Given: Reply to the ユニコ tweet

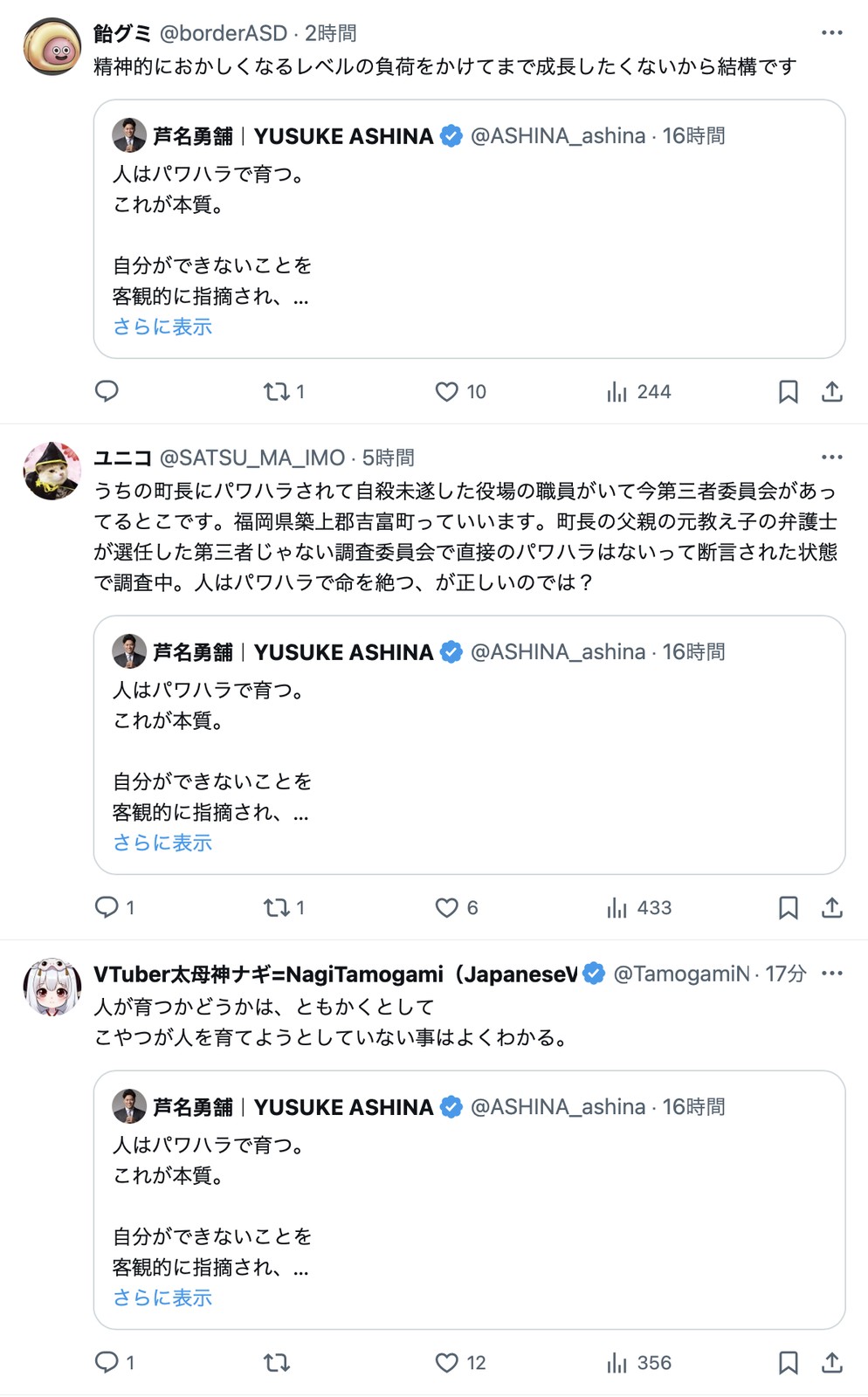Looking at the screenshot, I should [x=114, y=908].
